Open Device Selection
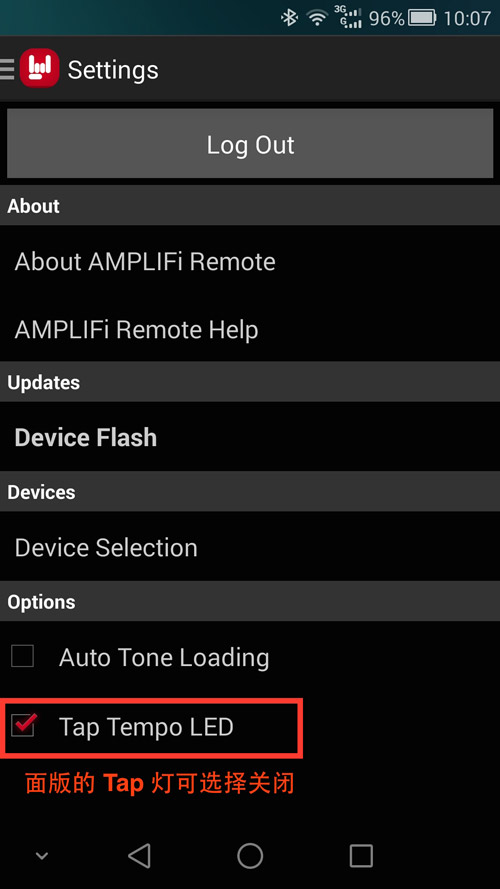Viewport: 500px width, 889px height. tap(250, 547)
